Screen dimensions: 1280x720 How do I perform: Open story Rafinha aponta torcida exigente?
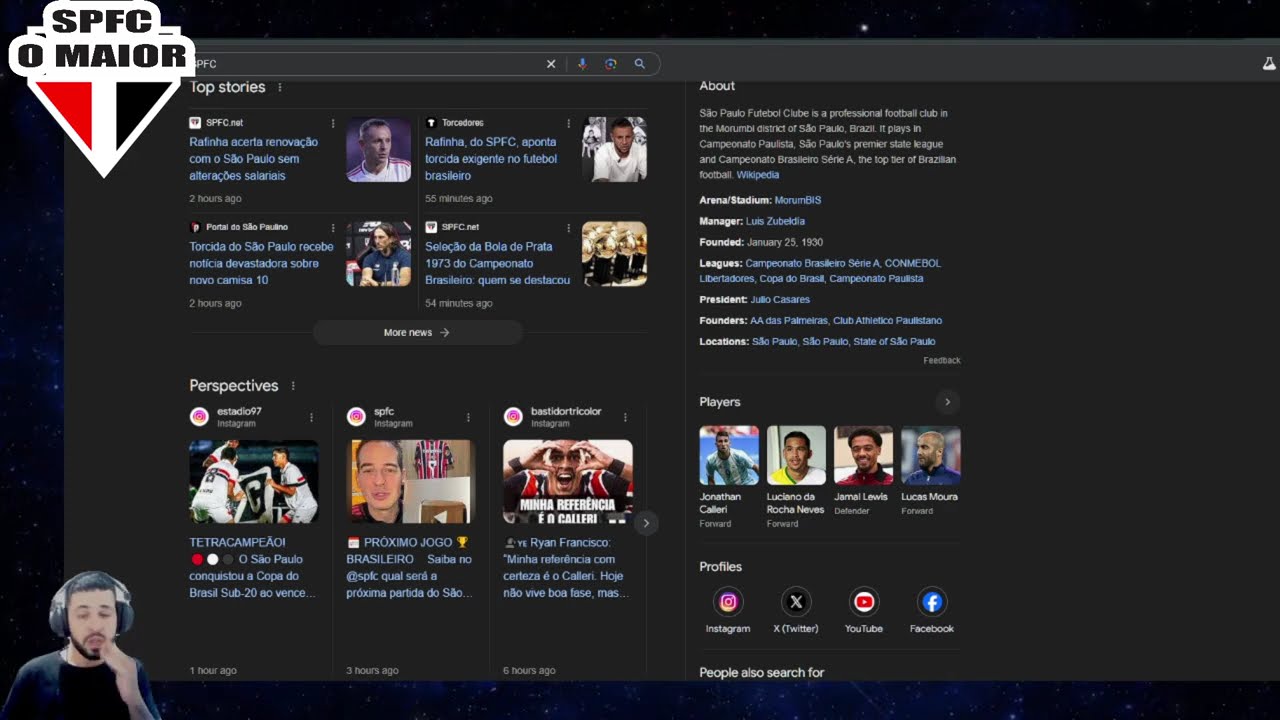point(491,159)
